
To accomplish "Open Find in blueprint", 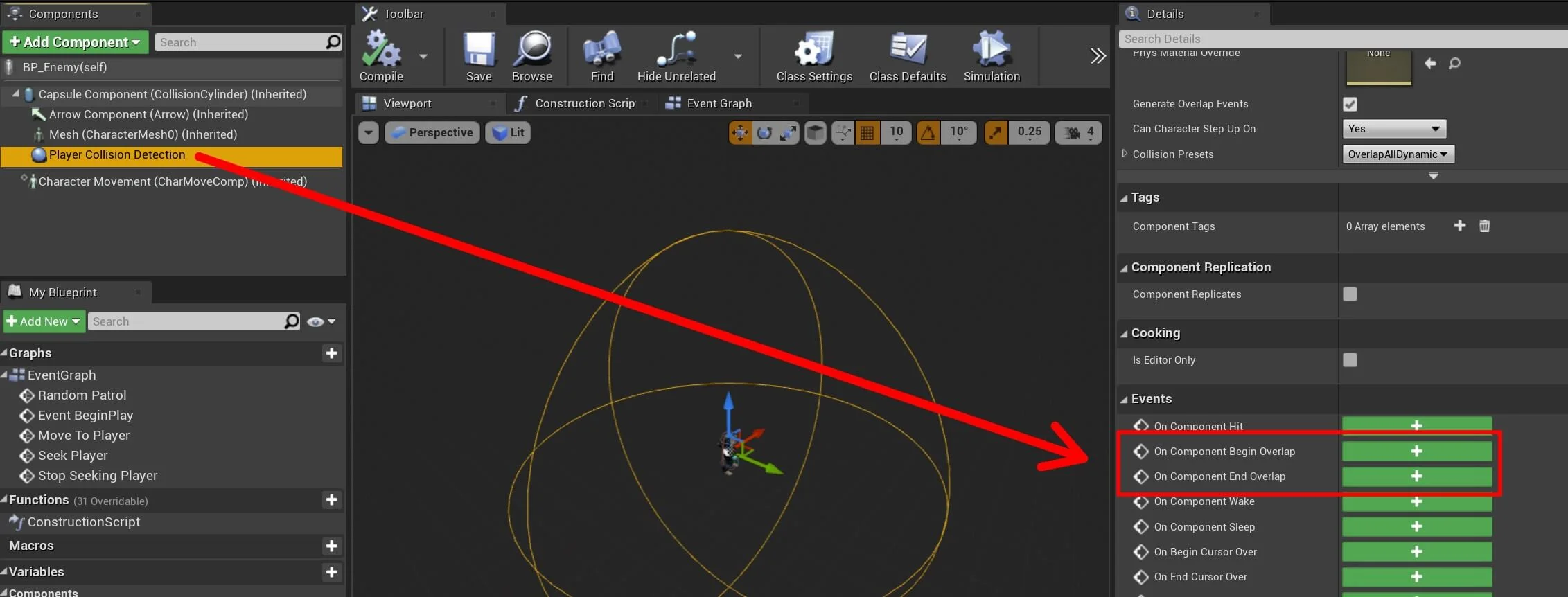I will pyautogui.click(x=601, y=56).
